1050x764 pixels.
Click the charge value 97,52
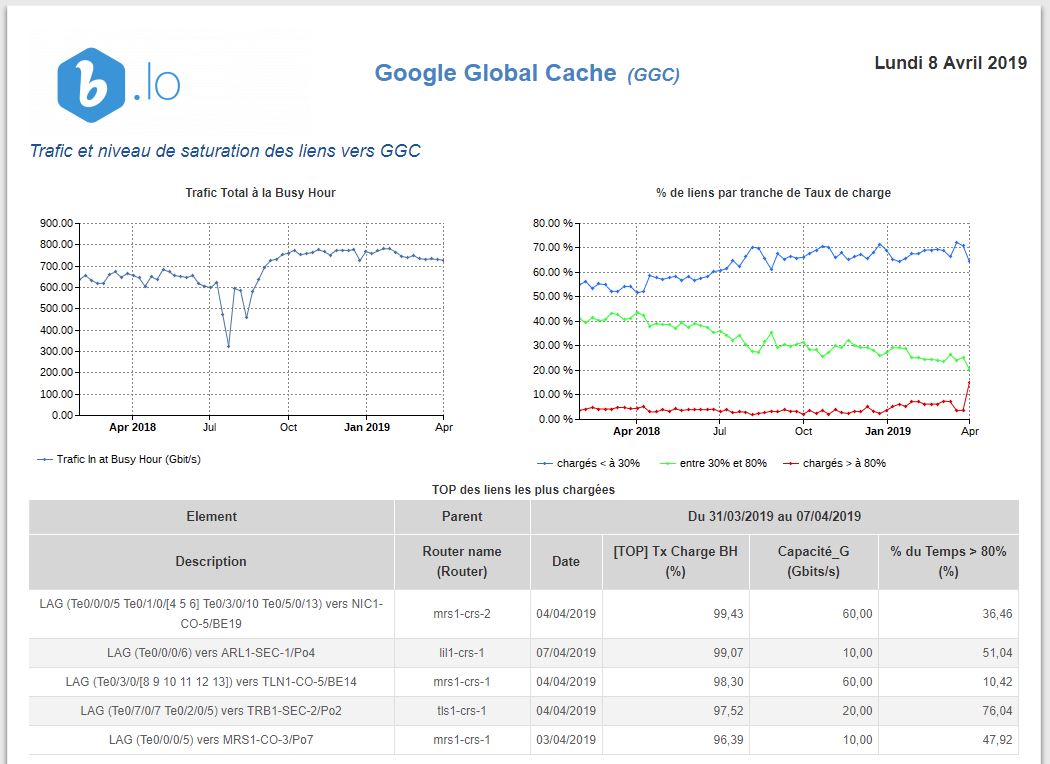point(728,710)
